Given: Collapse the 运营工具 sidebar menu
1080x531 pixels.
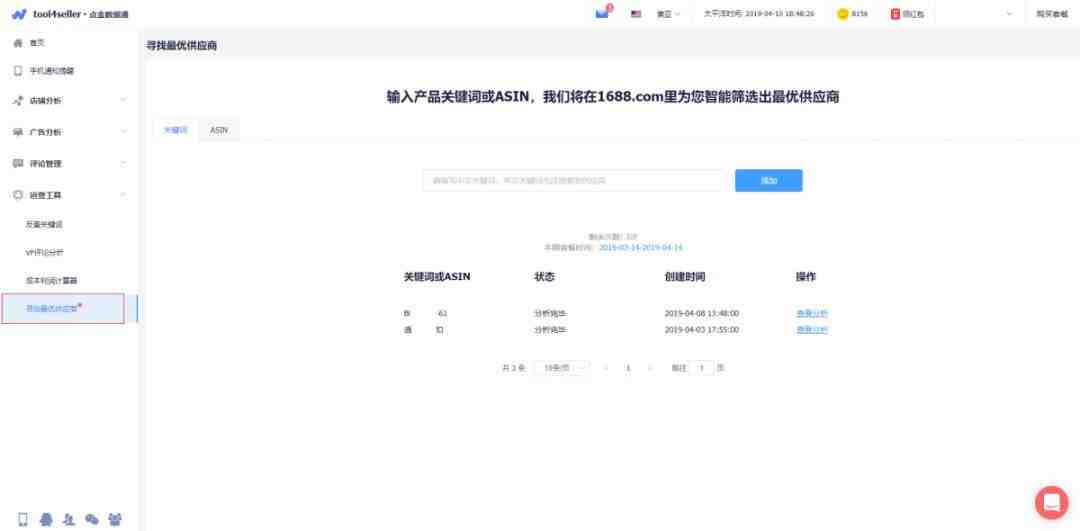Looking at the screenshot, I should (x=69, y=195).
